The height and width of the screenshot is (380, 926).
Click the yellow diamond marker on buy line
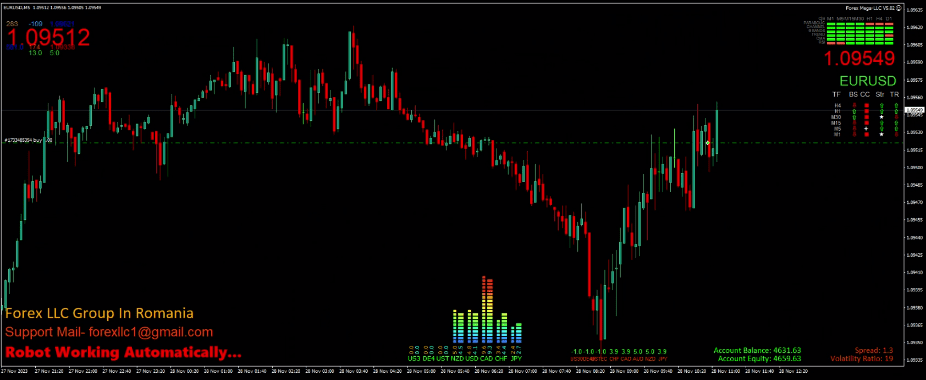[707, 142]
